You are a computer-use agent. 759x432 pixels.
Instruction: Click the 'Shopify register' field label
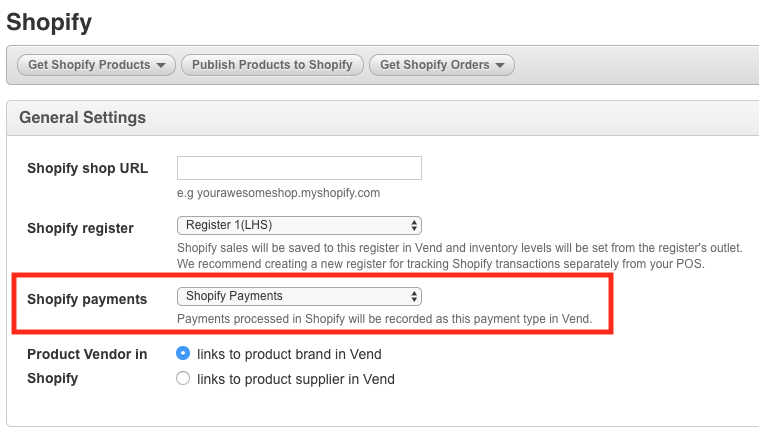[x=80, y=228]
